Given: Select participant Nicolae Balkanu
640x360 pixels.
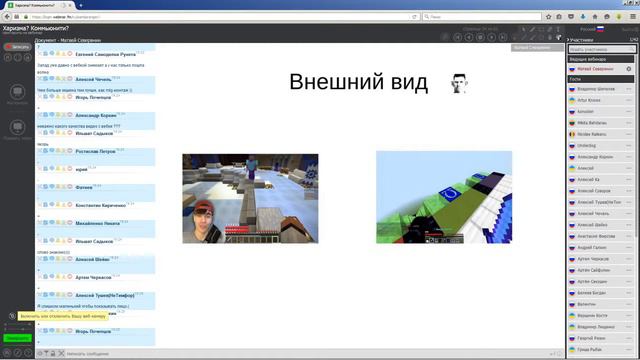Looking at the screenshot, I should [x=601, y=134].
